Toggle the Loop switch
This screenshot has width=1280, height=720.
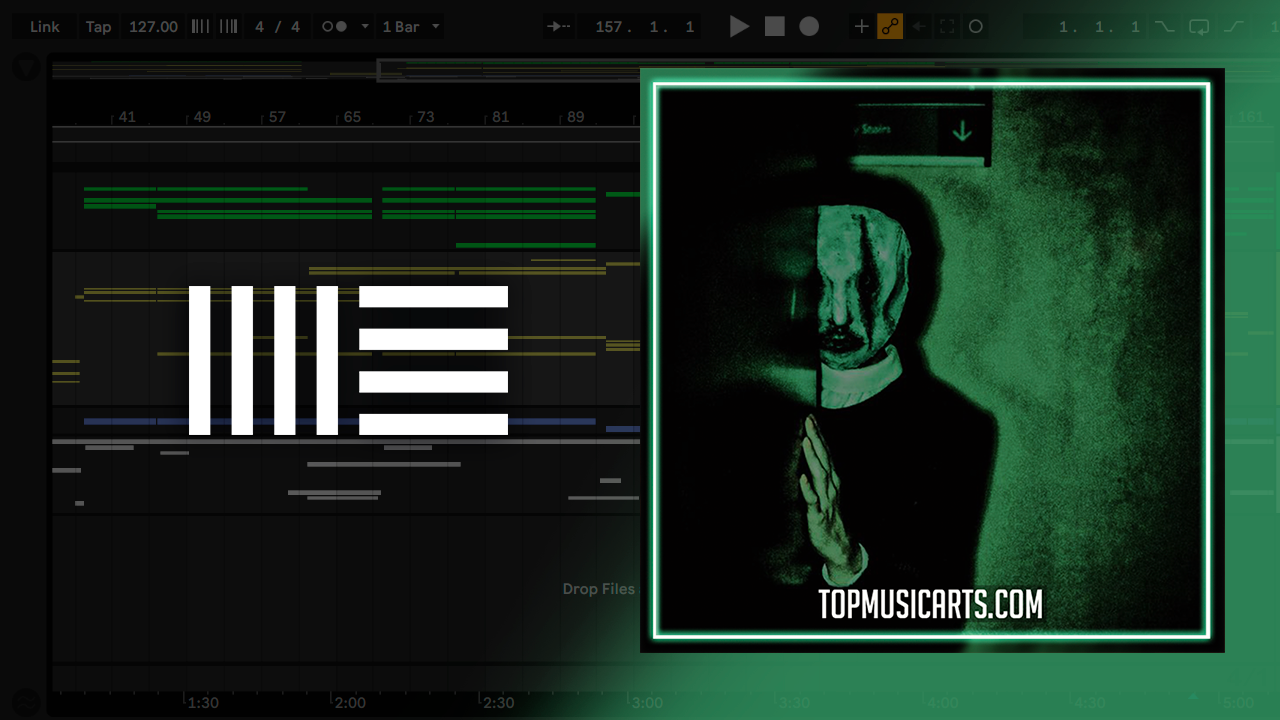pyautogui.click(x=1199, y=27)
